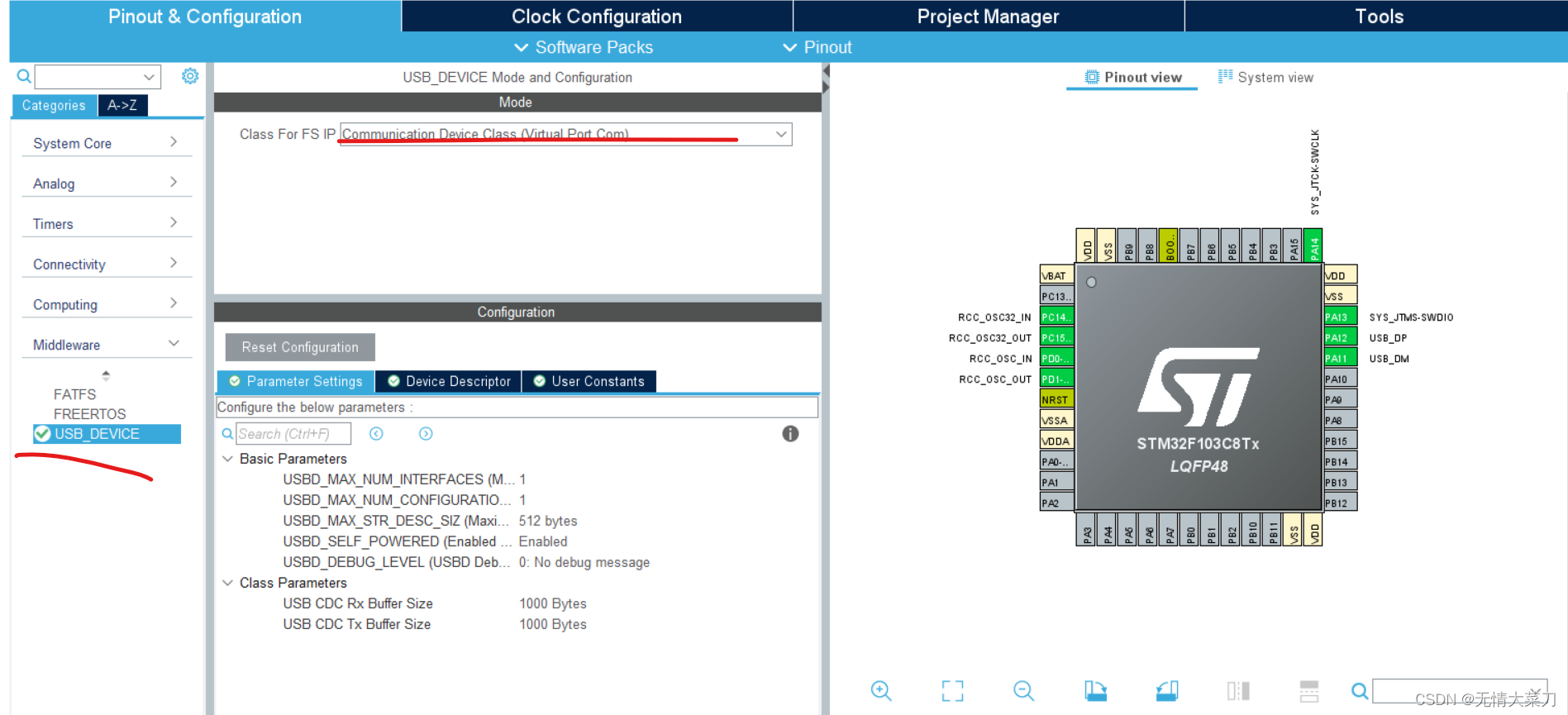Screen dimensions: 1568x715
Task: Go to previous search result arrow
Action: click(x=376, y=434)
